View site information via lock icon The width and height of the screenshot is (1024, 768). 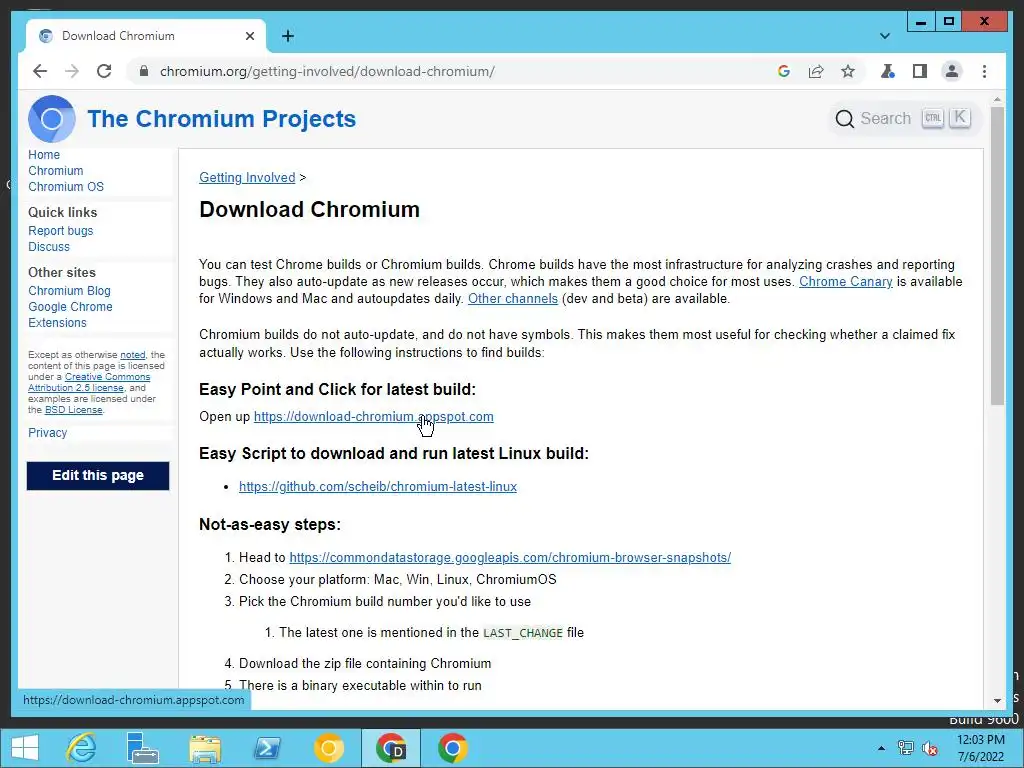click(x=144, y=71)
